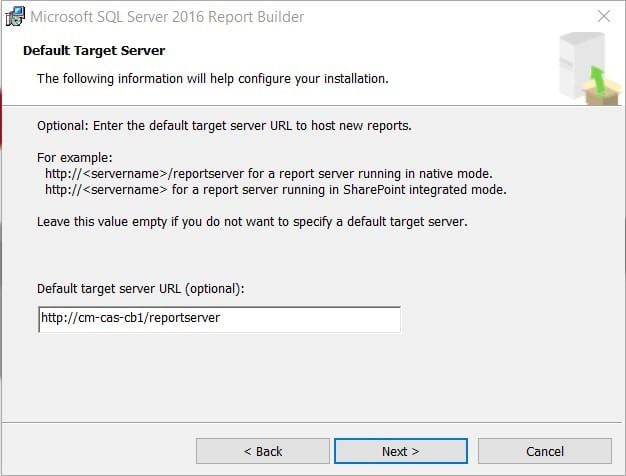The image size is (626, 476).
Task: Click the 'Optional: Enter the default target' text
Action: tap(224, 126)
